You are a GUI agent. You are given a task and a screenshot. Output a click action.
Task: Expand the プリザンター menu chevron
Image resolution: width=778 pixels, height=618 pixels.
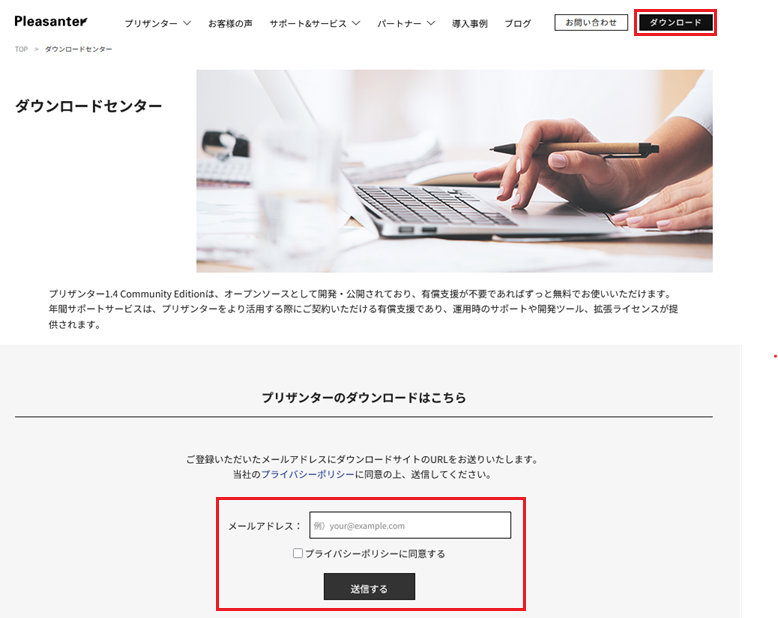187,23
